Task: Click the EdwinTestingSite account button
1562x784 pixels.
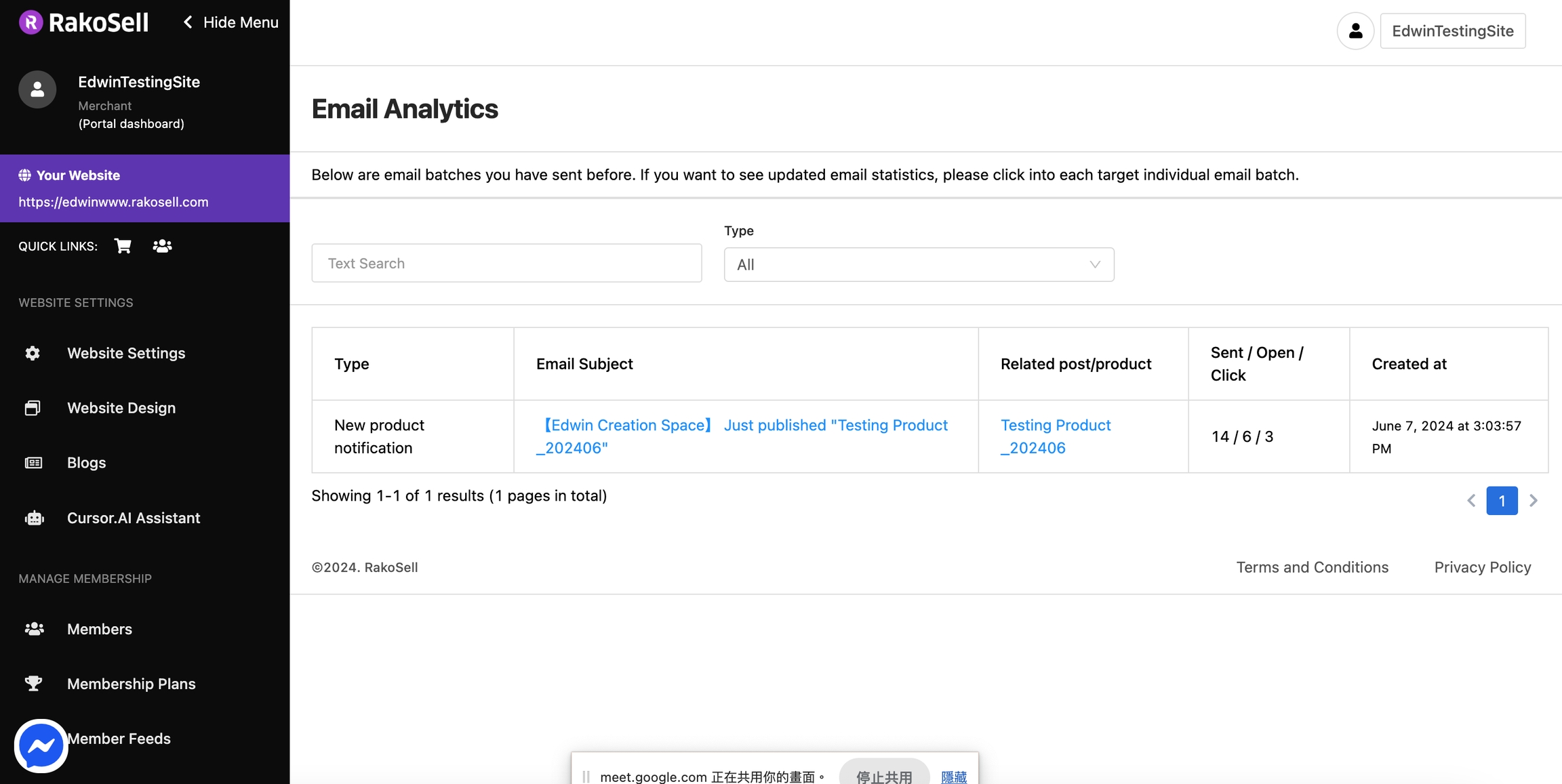Action: point(1453,31)
